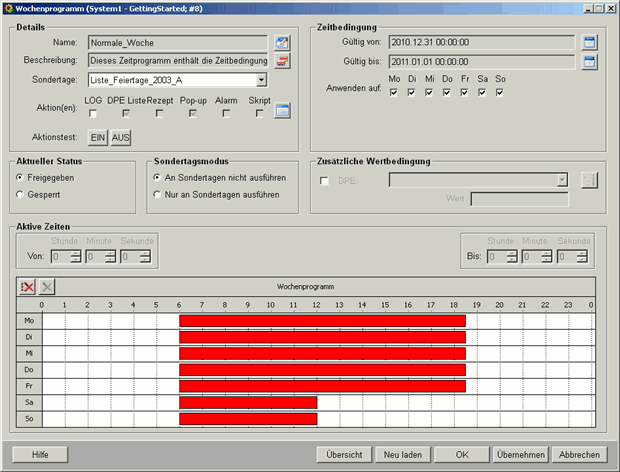
Task: Open the action configuration icon after Skript
Action: tap(282, 111)
